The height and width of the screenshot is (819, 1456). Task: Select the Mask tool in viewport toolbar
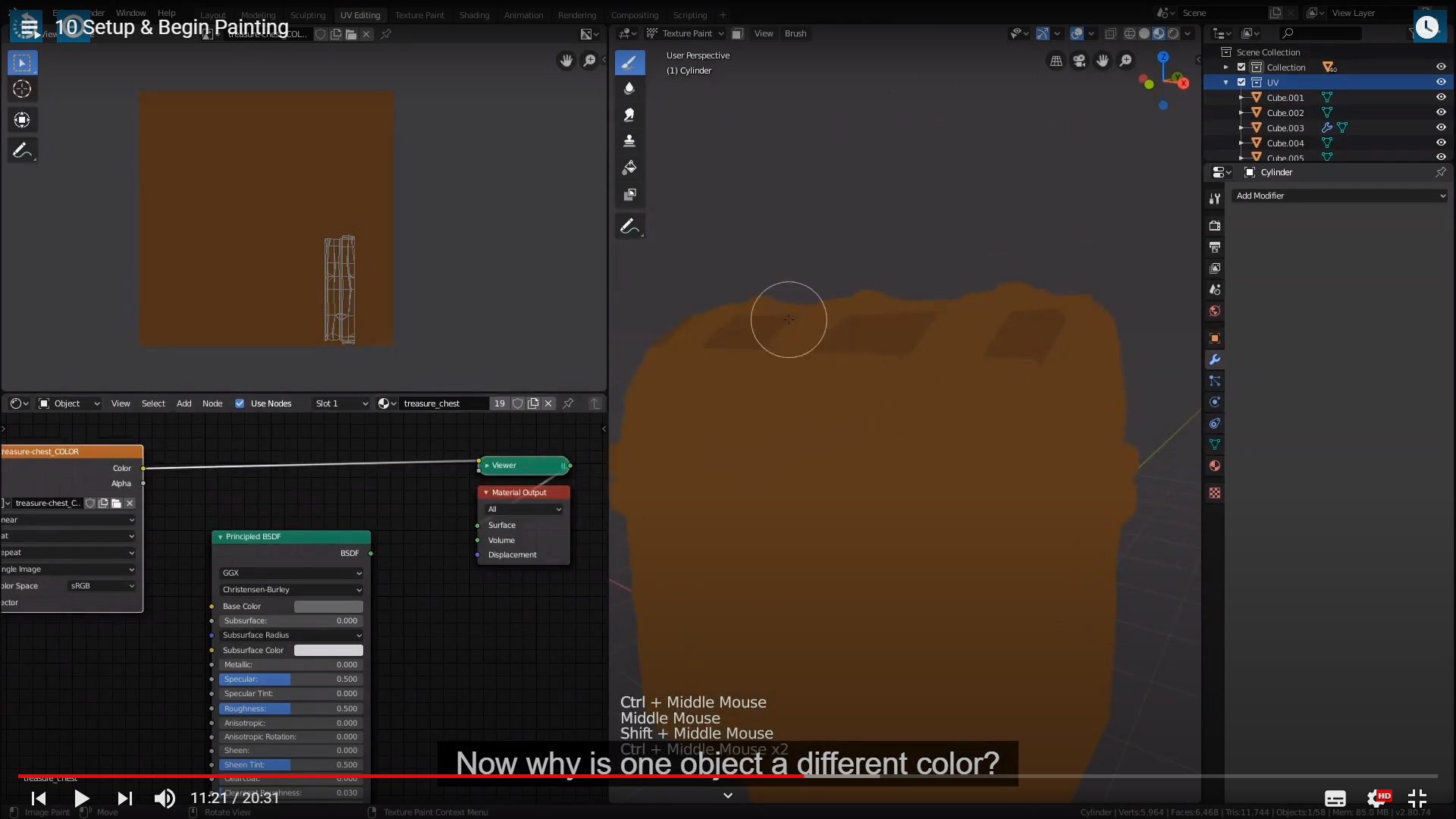tap(629, 195)
